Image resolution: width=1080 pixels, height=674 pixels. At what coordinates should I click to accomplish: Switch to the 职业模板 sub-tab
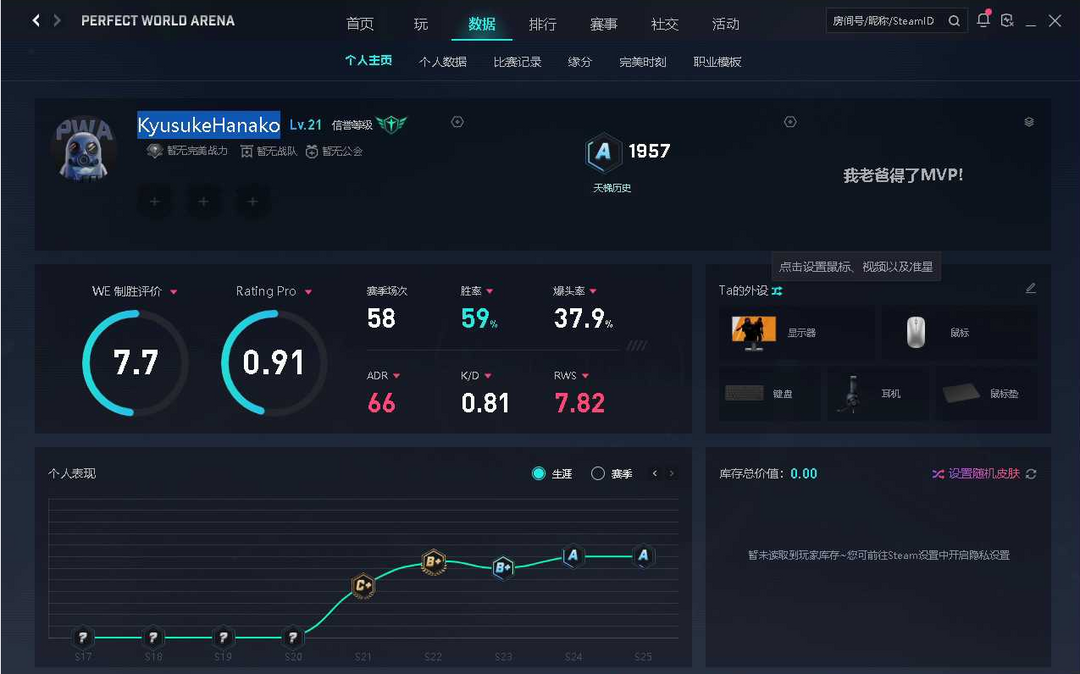(717, 61)
